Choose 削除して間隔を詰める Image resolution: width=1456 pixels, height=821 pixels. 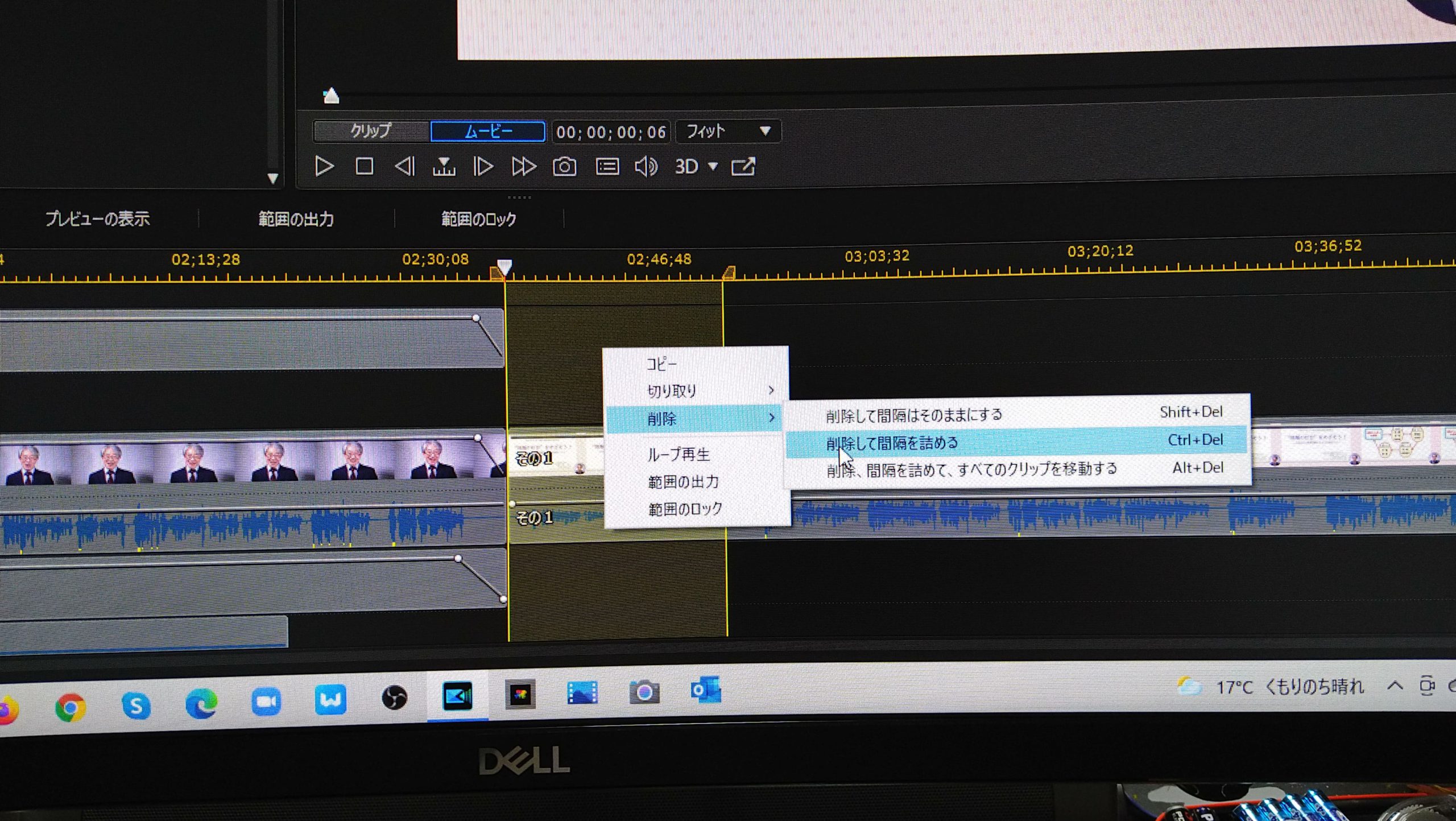[1017, 442]
